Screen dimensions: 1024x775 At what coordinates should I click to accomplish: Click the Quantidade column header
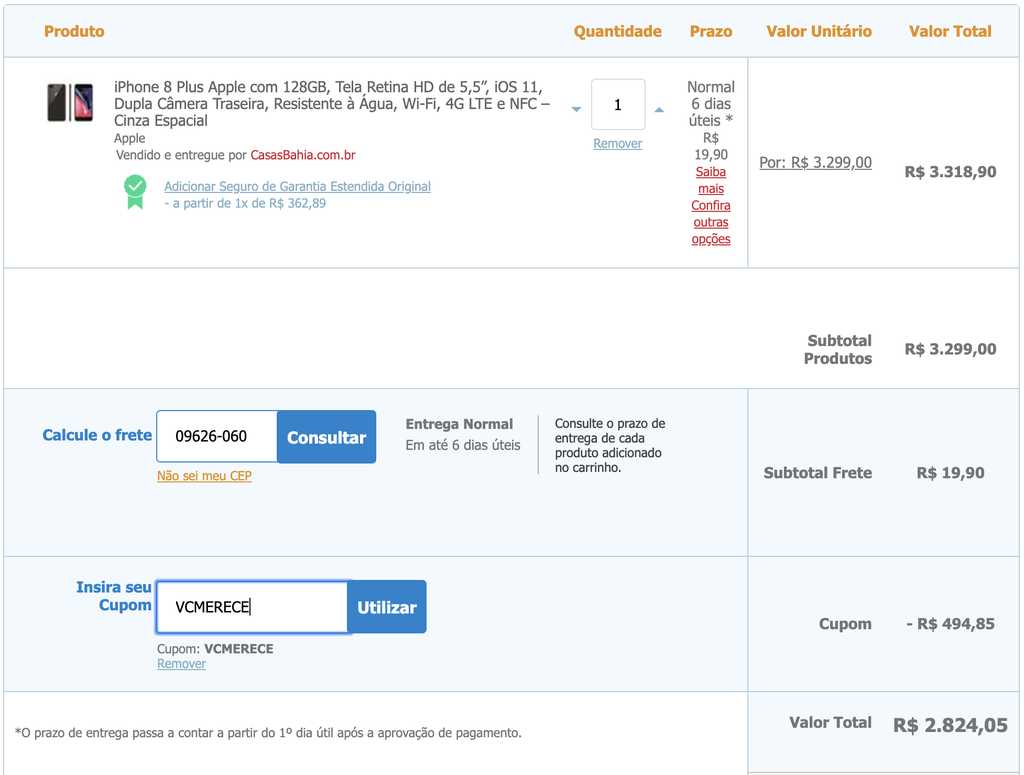point(618,31)
